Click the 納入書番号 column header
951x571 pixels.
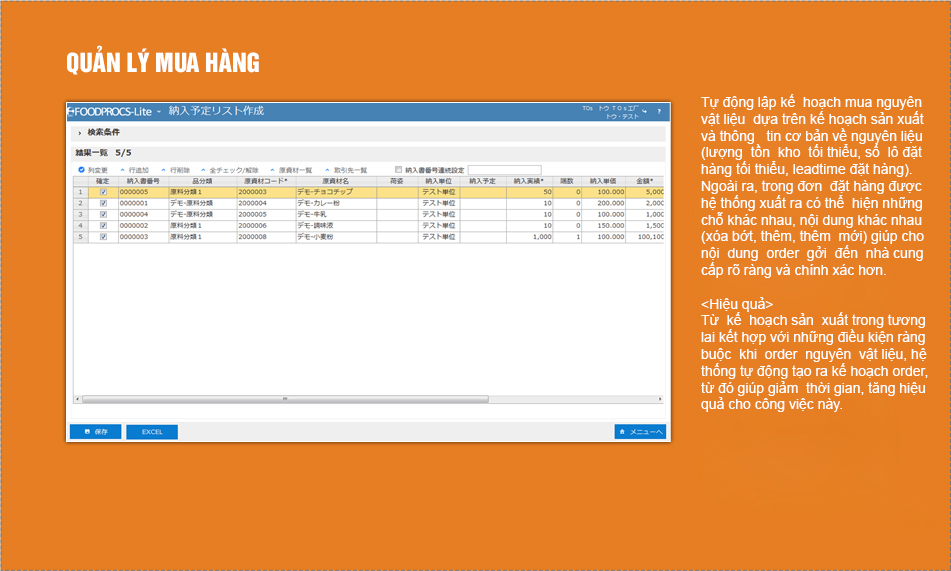pos(143,181)
